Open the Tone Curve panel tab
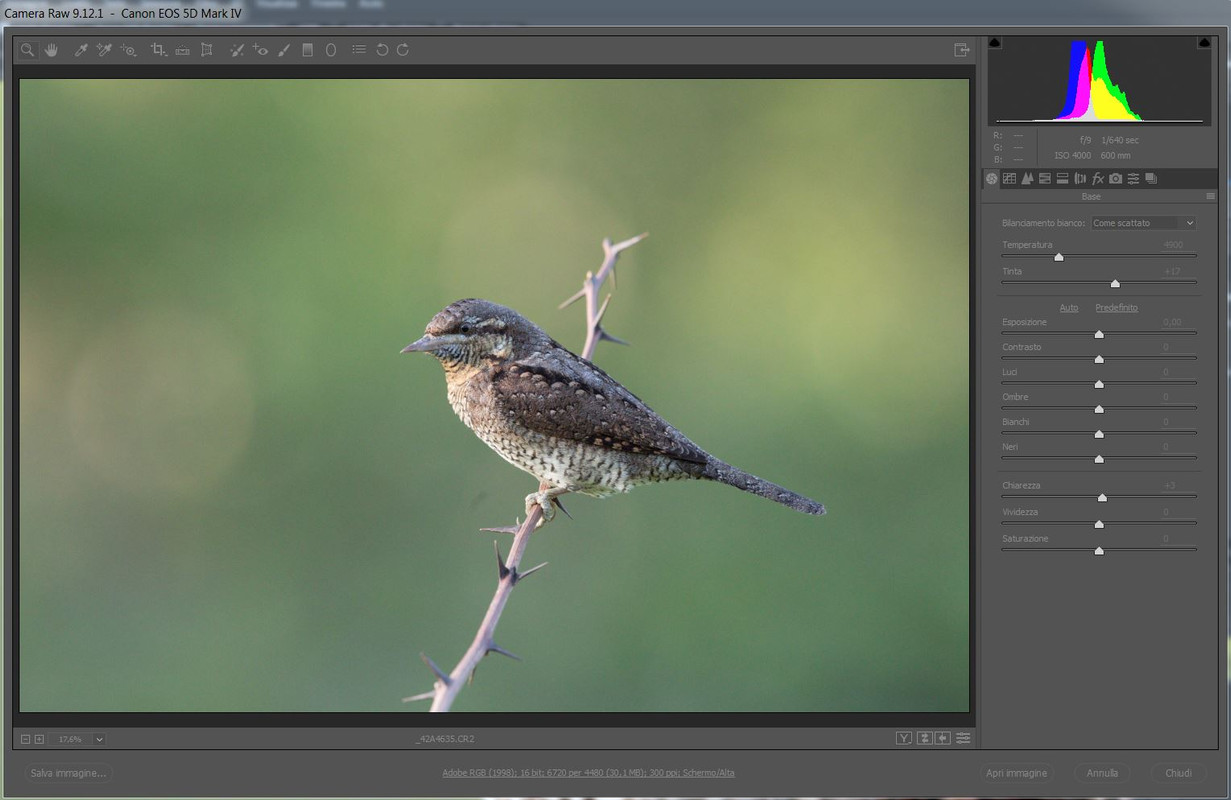This screenshot has height=800, width=1231. coord(1010,178)
